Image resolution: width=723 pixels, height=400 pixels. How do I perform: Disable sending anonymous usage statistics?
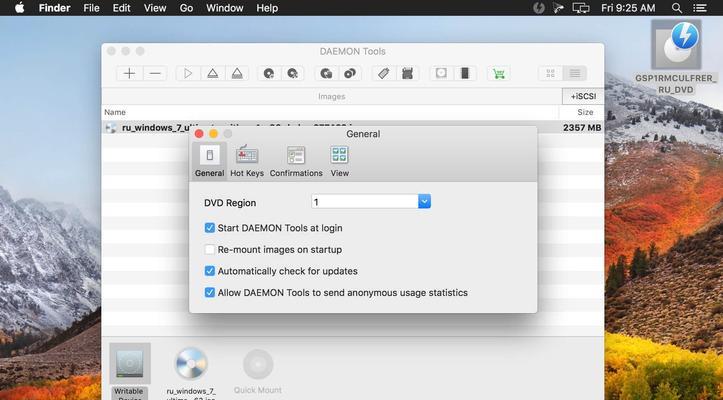[209, 293]
